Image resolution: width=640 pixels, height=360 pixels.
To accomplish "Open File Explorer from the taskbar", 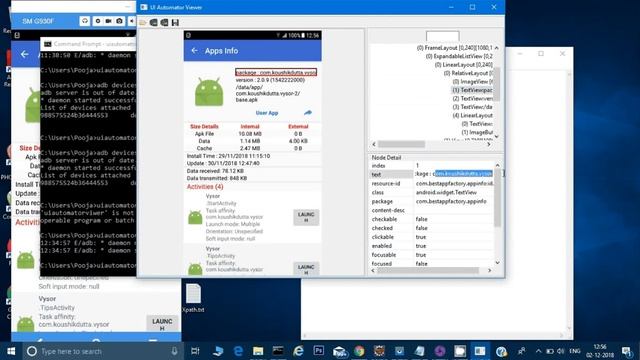I will [258, 351].
